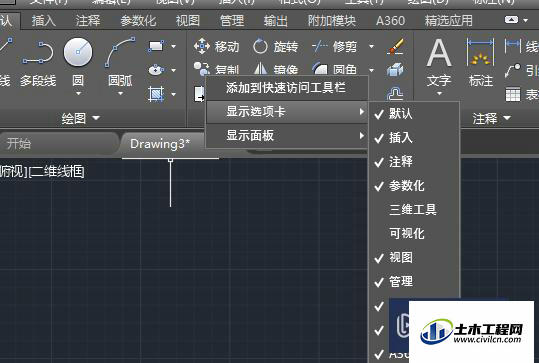Screen dimensions: 539x363
Task: Click the 二维线框 visual style label
Action: tap(57, 171)
